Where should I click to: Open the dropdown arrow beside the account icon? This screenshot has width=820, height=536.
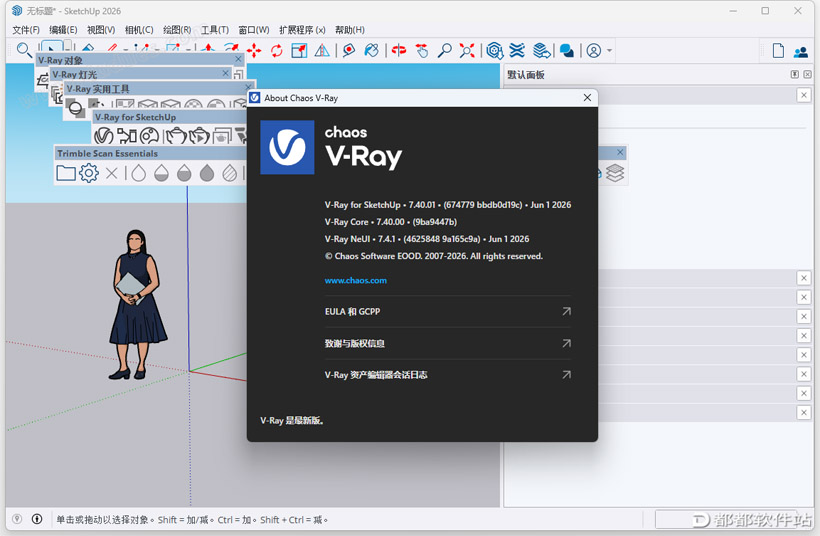click(610, 51)
